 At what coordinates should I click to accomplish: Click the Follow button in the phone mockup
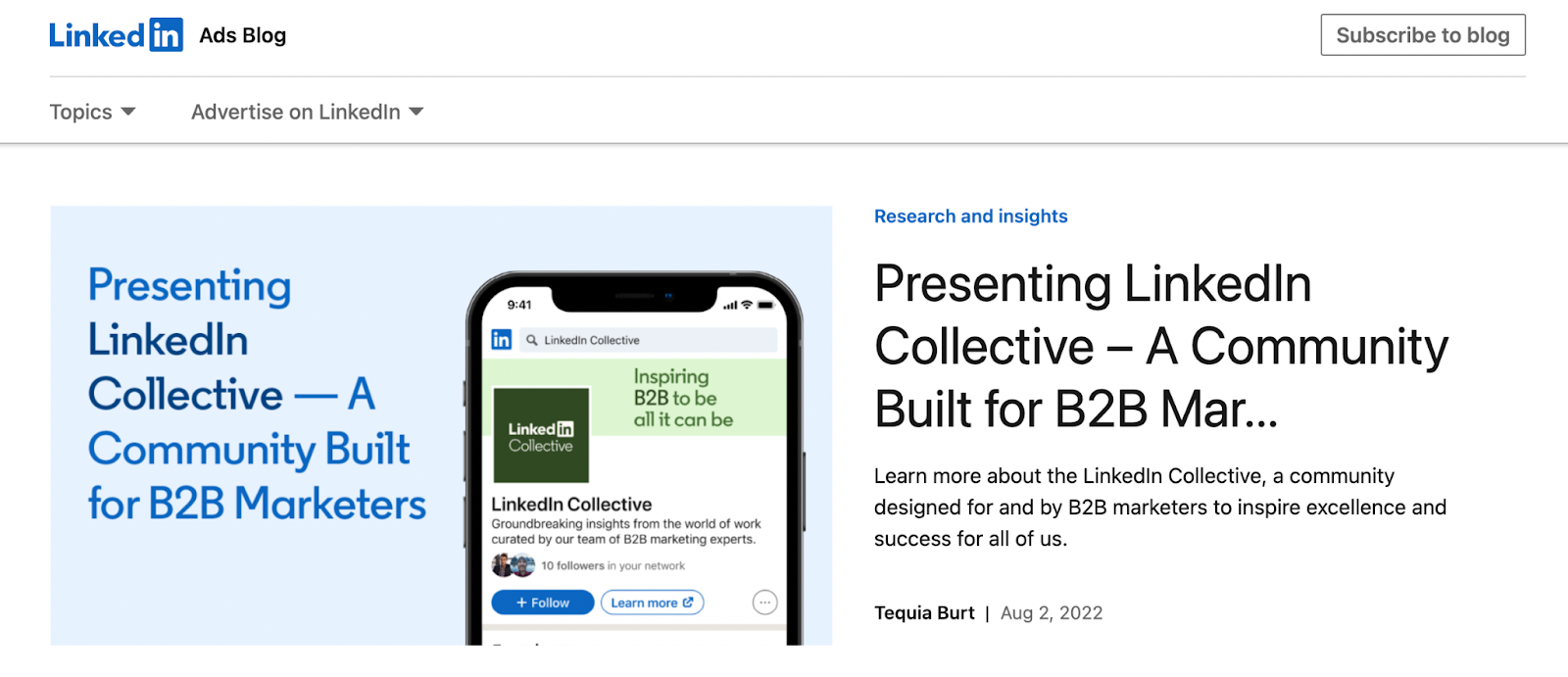click(x=543, y=603)
